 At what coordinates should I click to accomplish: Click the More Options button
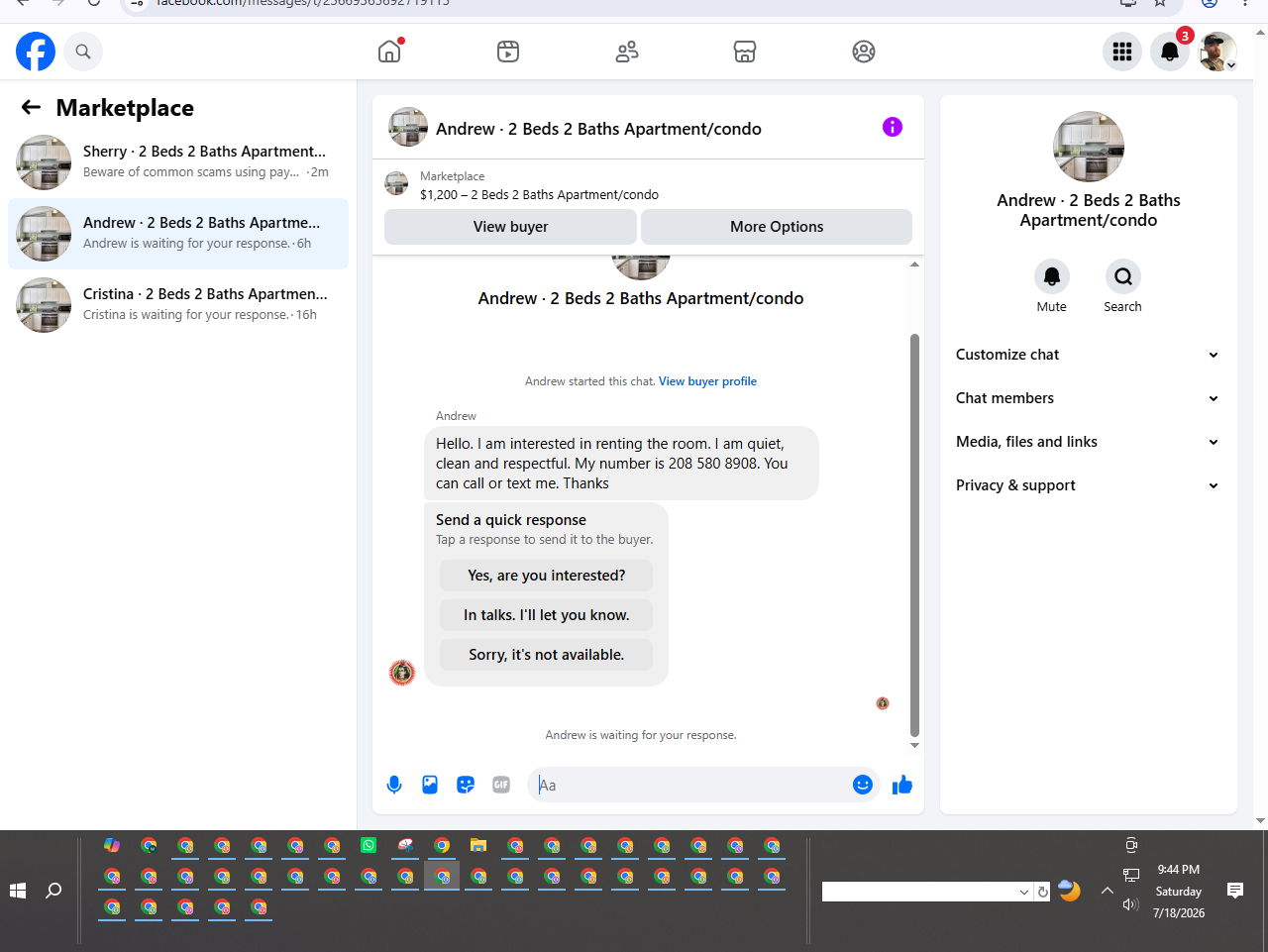click(777, 227)
